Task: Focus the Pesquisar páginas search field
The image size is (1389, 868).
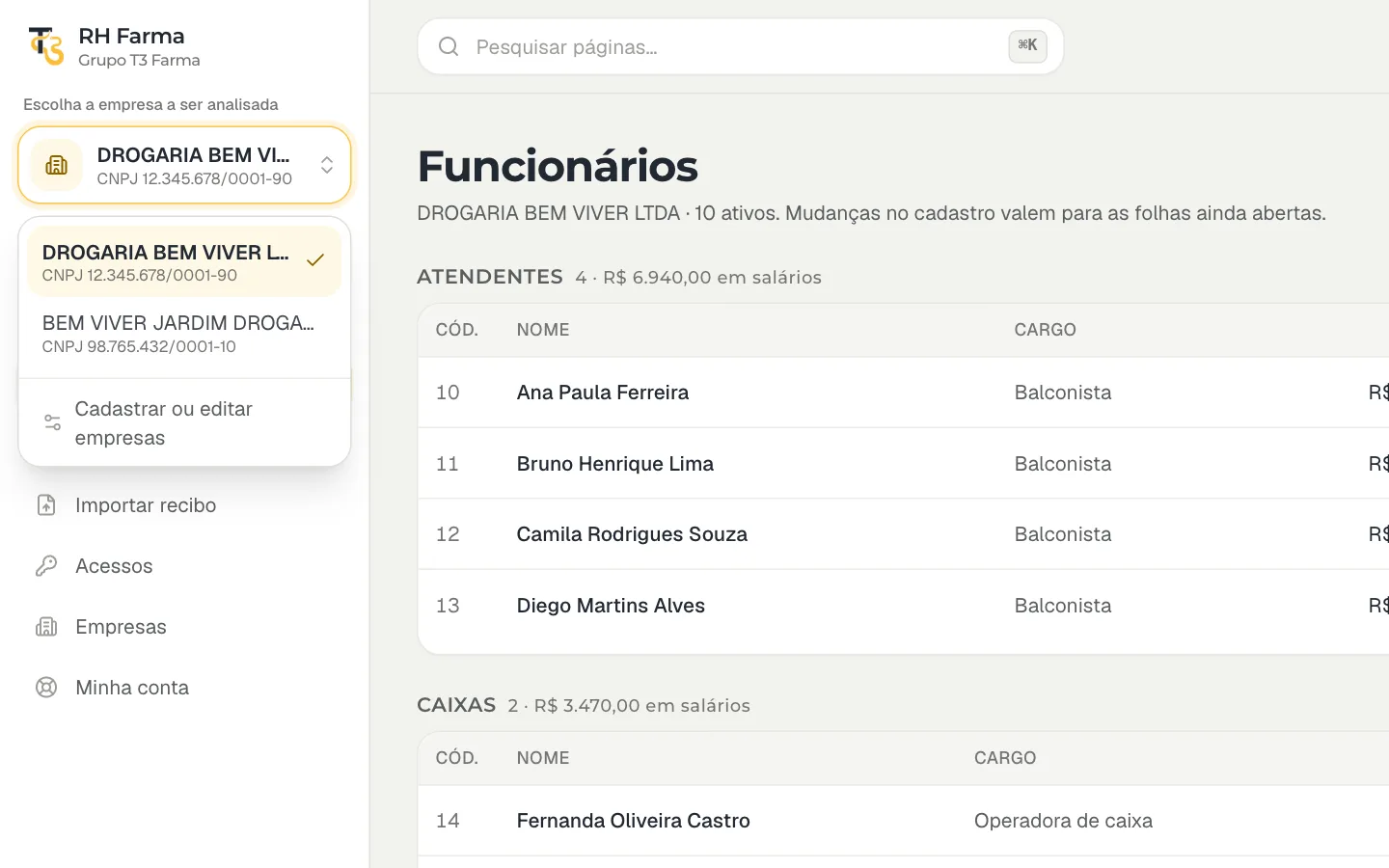Action: (740, 46)
